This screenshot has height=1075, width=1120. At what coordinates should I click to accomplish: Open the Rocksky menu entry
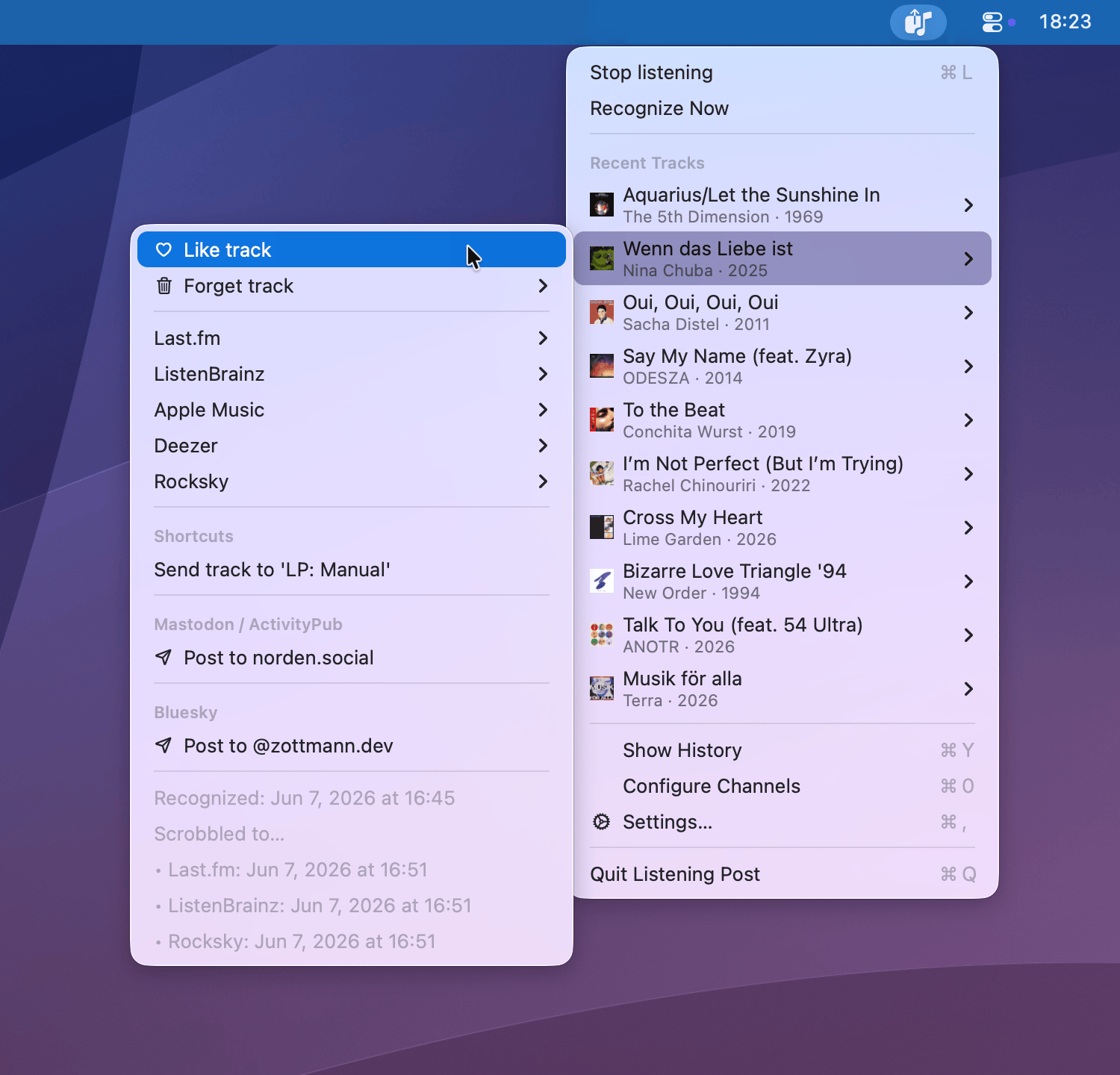coord(352,482)
